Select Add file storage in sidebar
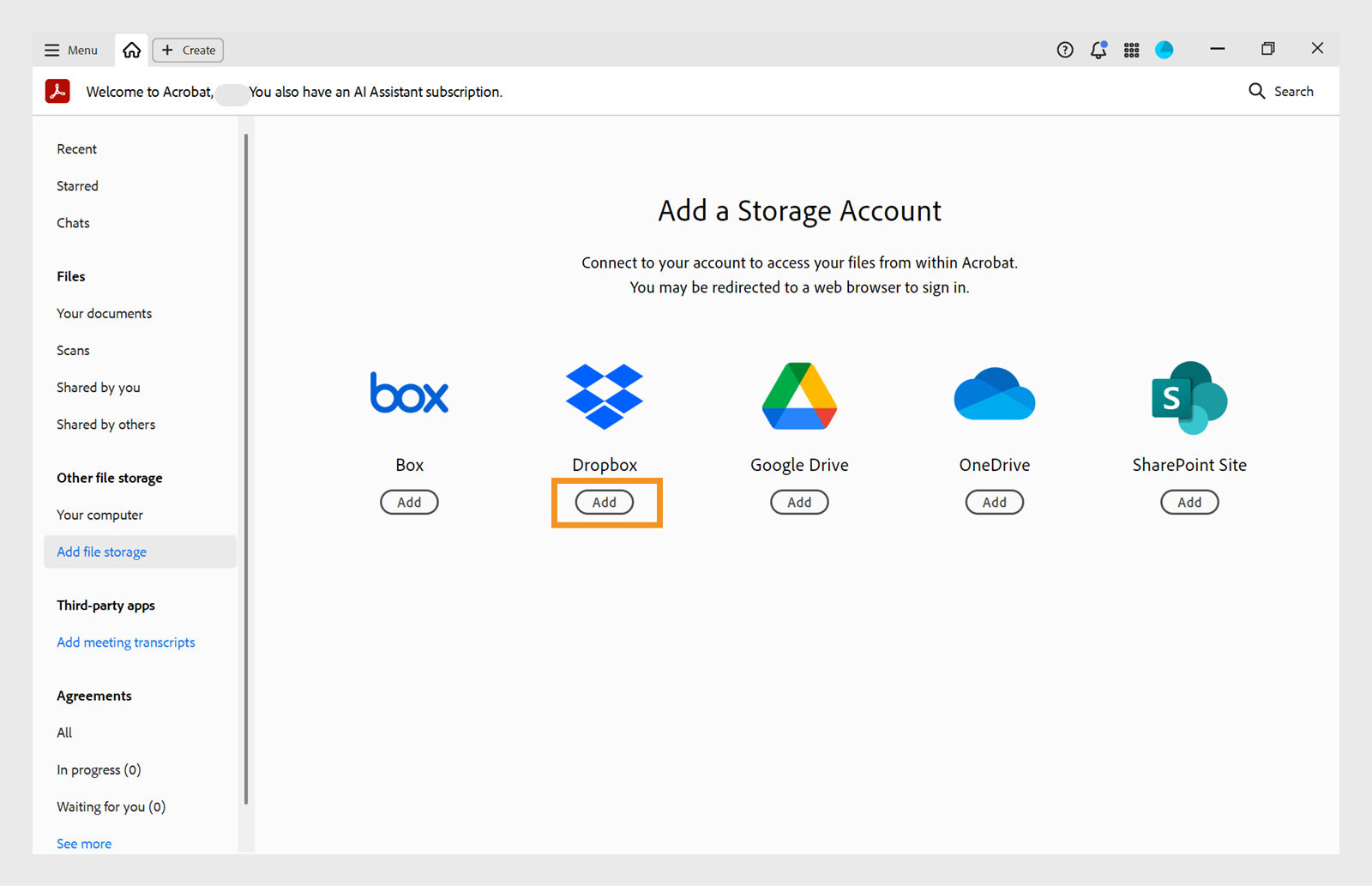 point(102,552)
